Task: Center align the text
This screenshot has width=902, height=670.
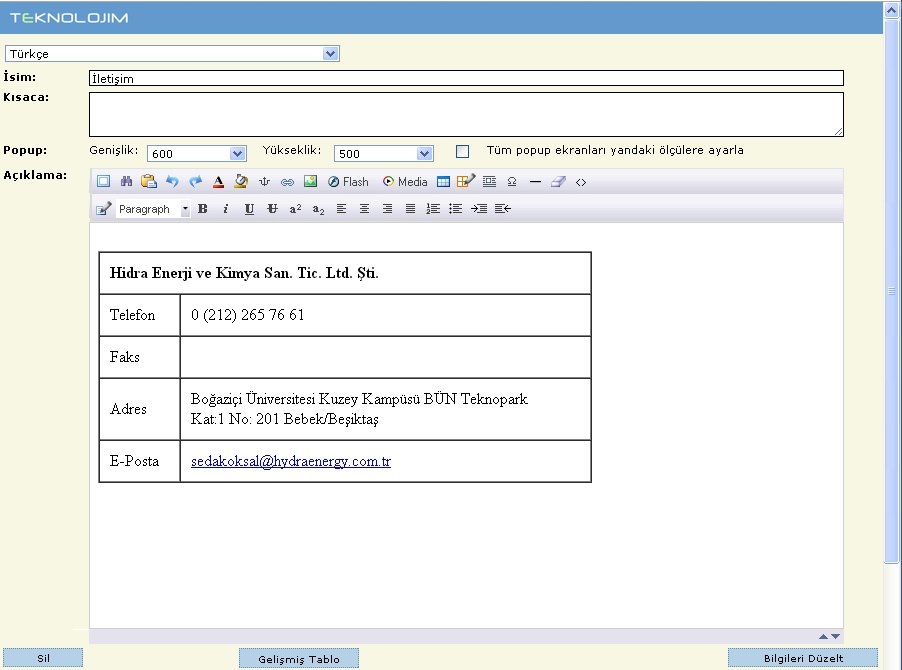Action: click(x=364, y=209)
